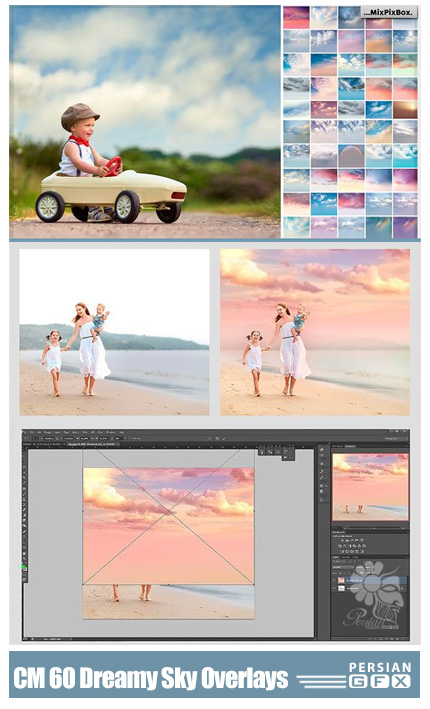Toggle lock position for layer
Viewport: 430px width, 709px height.
(349, 573)
